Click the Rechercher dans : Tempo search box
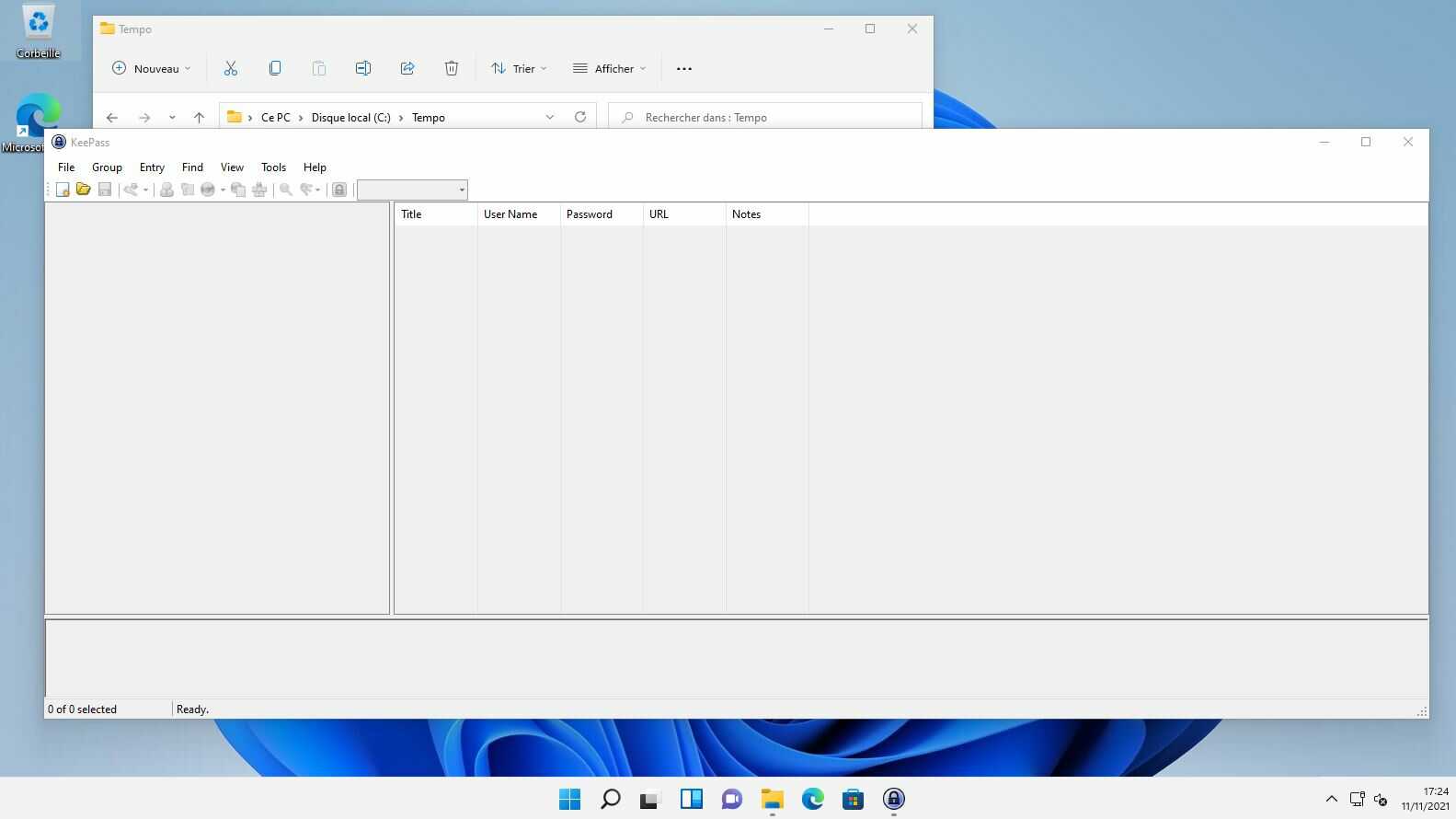Image resolution: width=1456 pixels, height=819 pixels. tap(765, 117)
